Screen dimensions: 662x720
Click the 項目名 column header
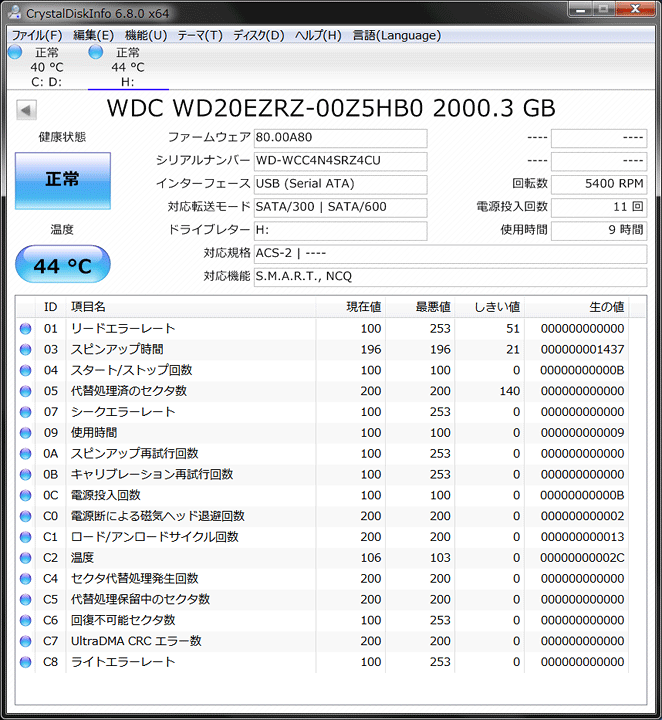click(191, 307)
